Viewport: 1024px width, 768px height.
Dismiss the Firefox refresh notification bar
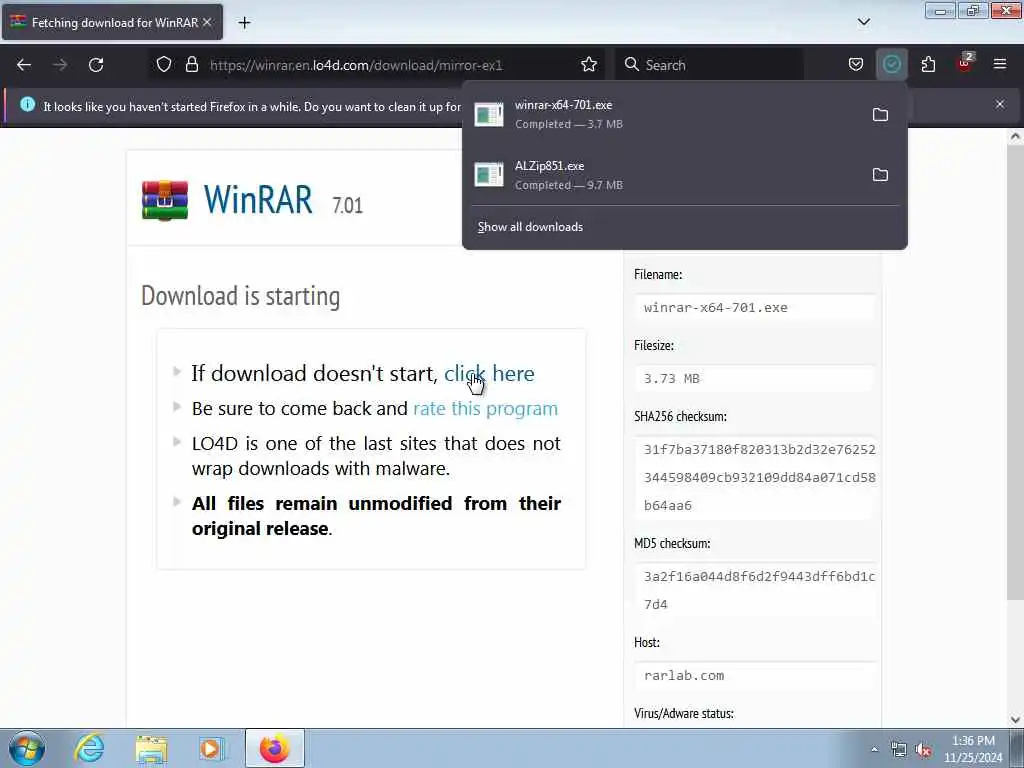tap(1000, 104)
